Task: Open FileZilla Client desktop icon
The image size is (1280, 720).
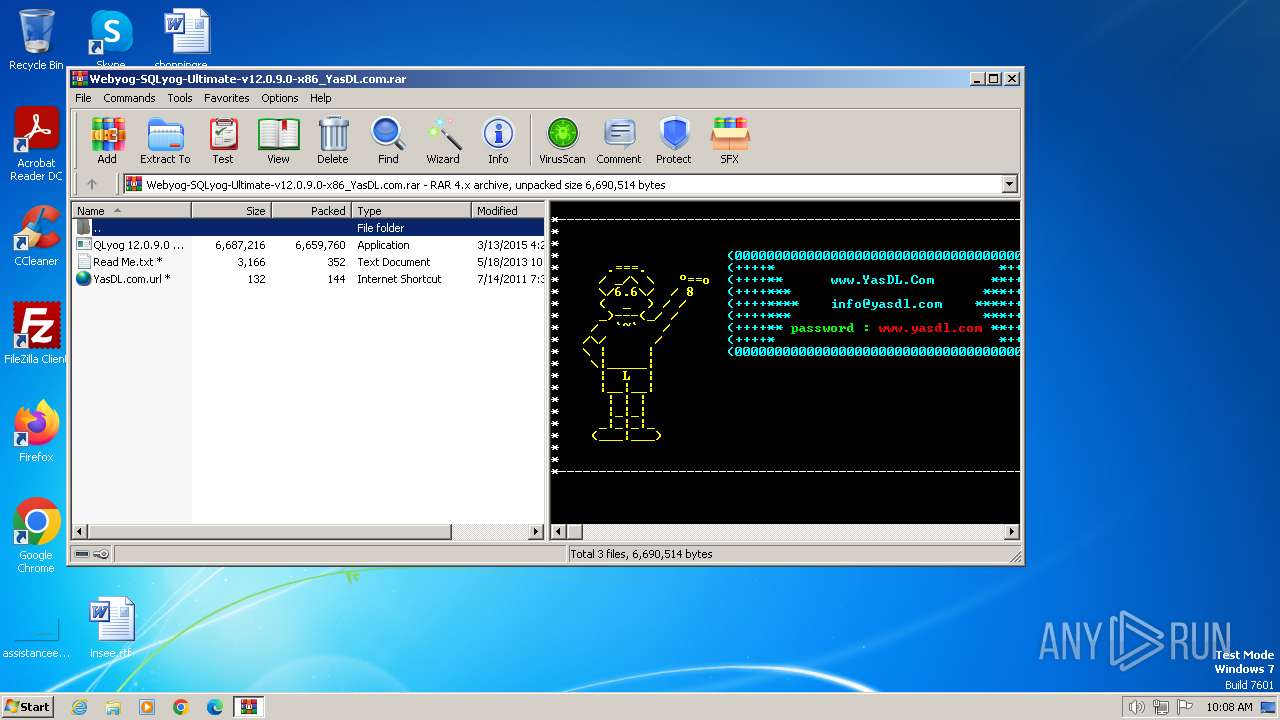Action: (36, 334)
